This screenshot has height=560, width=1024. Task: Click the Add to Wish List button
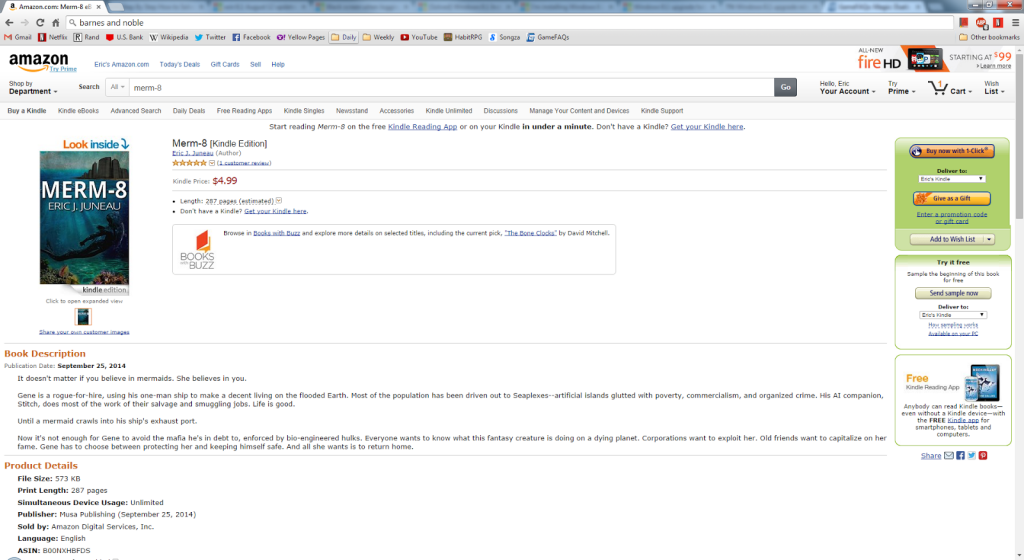pos(946,240)
